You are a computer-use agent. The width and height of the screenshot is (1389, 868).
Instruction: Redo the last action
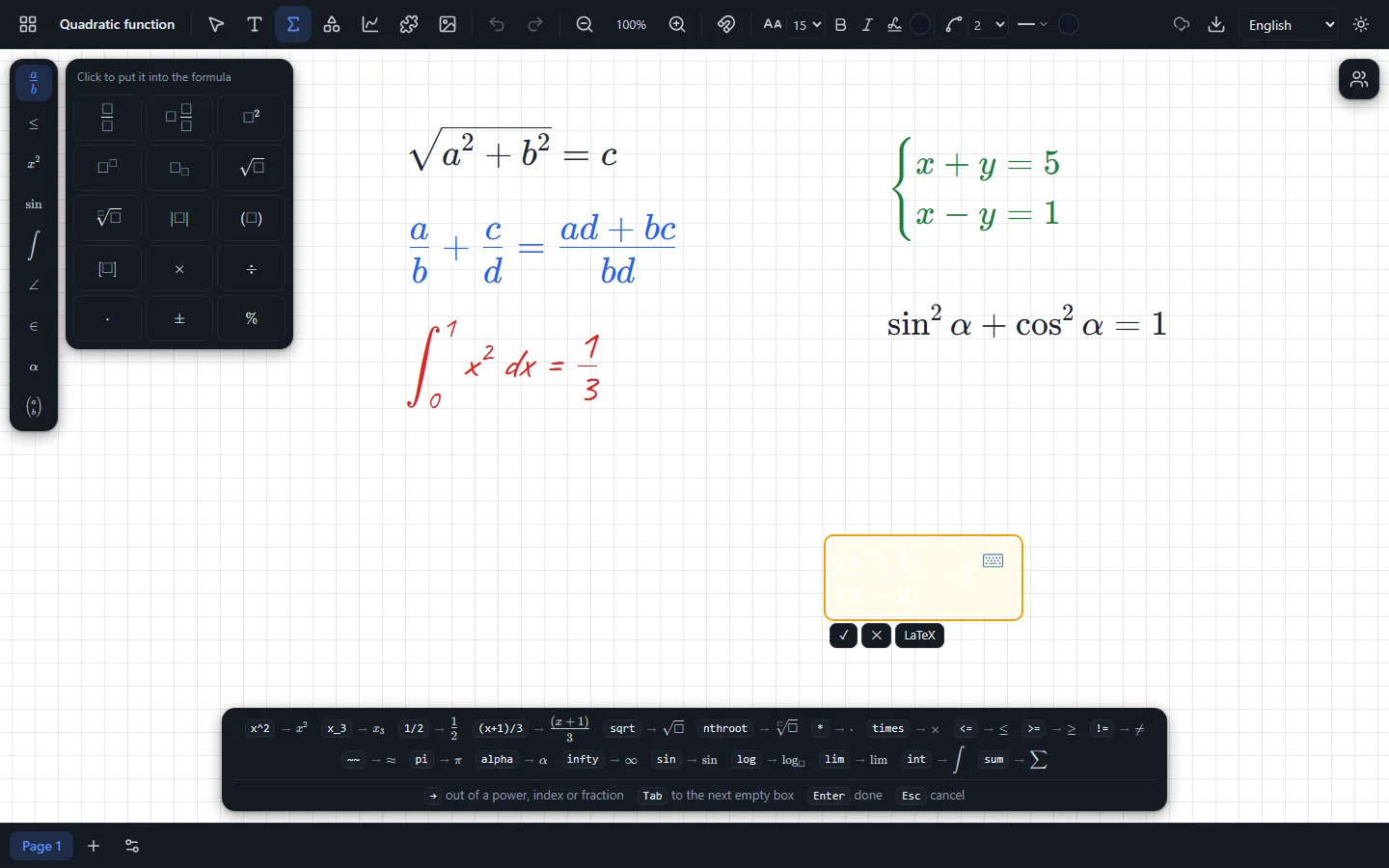coord(535,24)
